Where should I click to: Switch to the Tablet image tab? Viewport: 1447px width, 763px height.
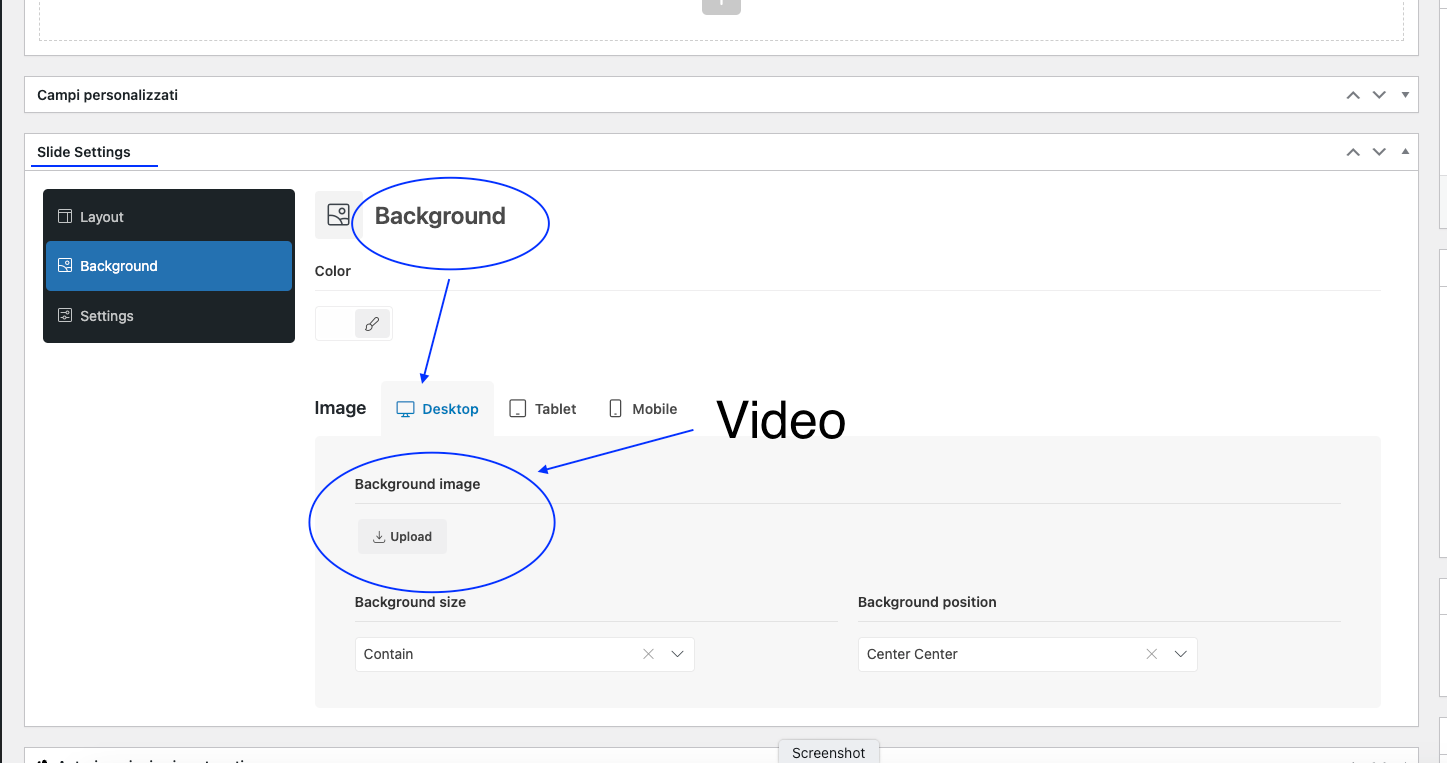pyautogui.click(x=543, y=409)
